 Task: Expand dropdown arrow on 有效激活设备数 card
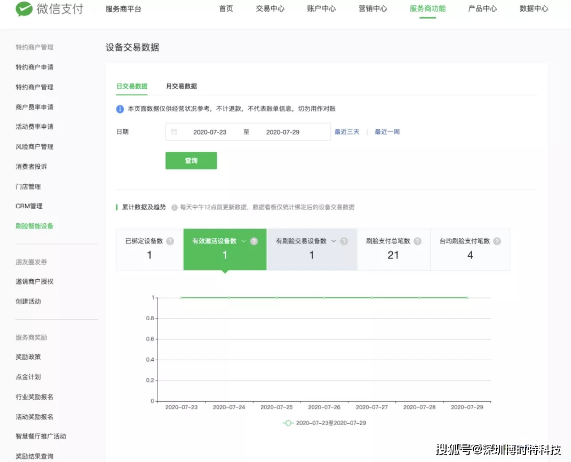pyautogui.click(x=244, y=241)
